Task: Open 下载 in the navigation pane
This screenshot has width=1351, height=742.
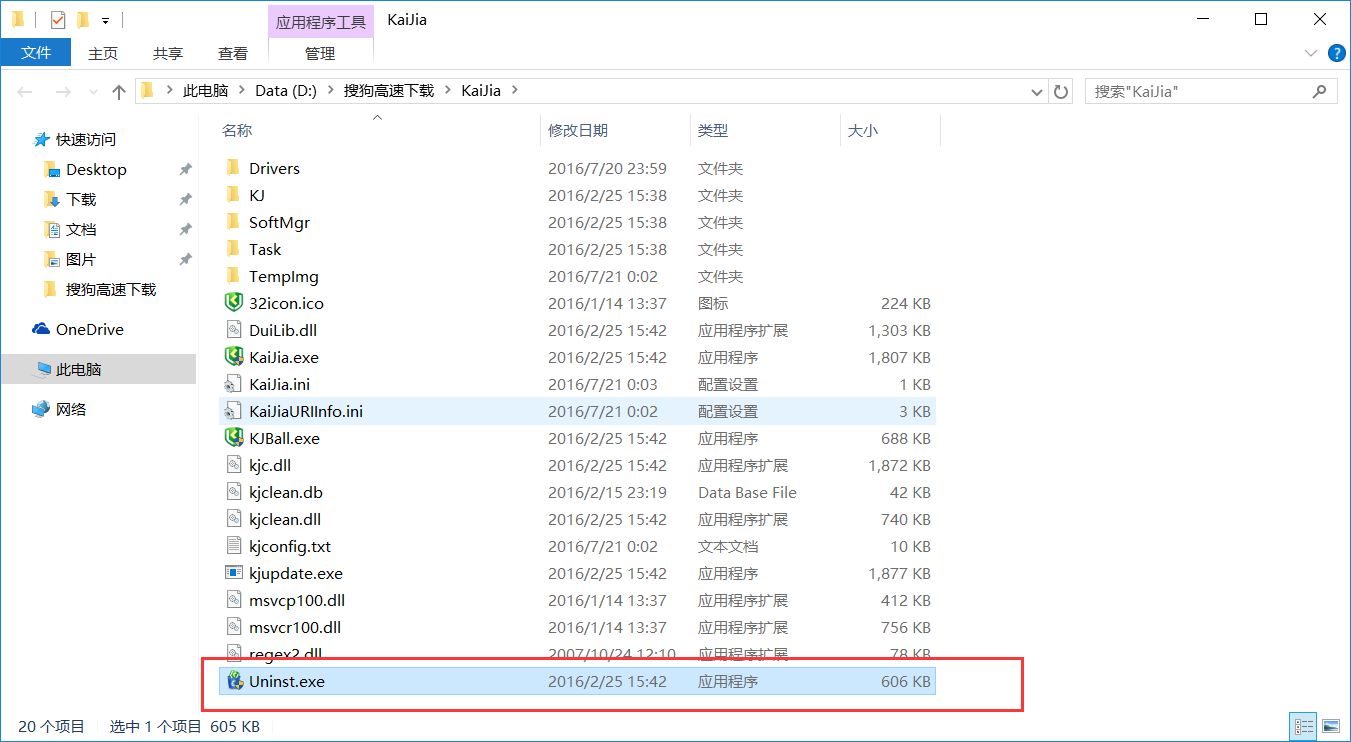Action: [81, 199]
